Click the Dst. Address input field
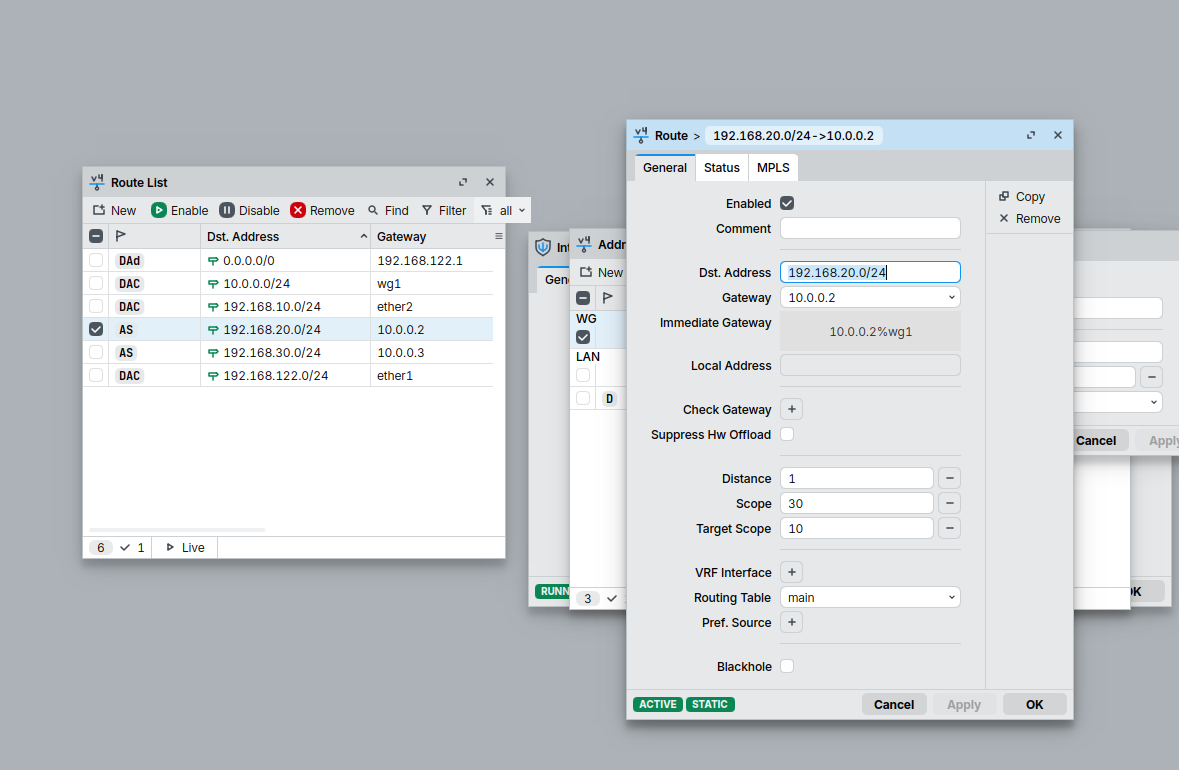1179x770 pixels. [x=869, y=272]
